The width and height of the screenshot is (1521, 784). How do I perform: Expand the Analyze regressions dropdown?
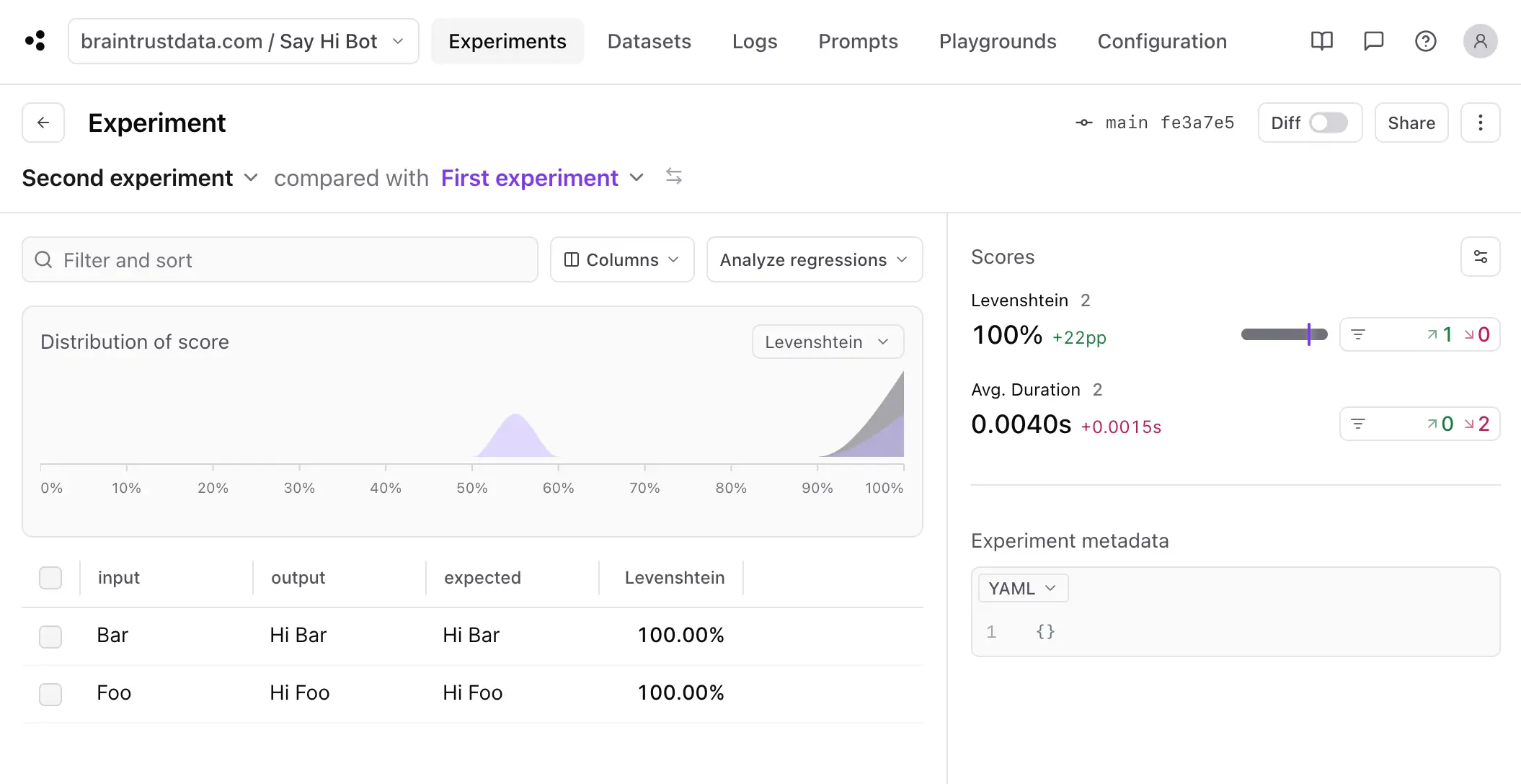[814, 259]
